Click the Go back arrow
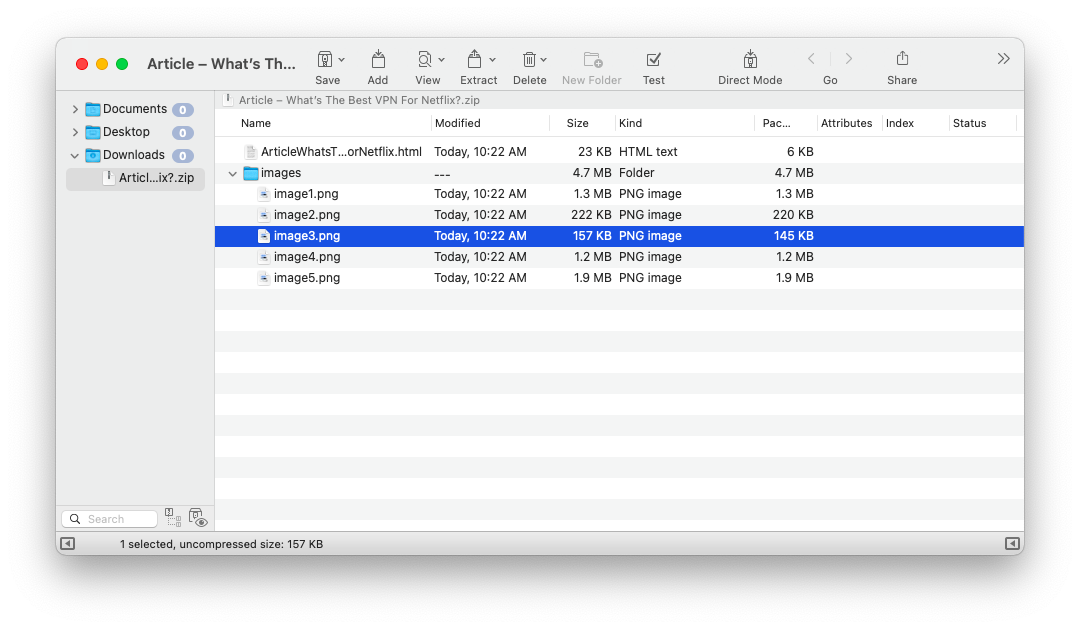1080x629 pixels. (810, 58)
